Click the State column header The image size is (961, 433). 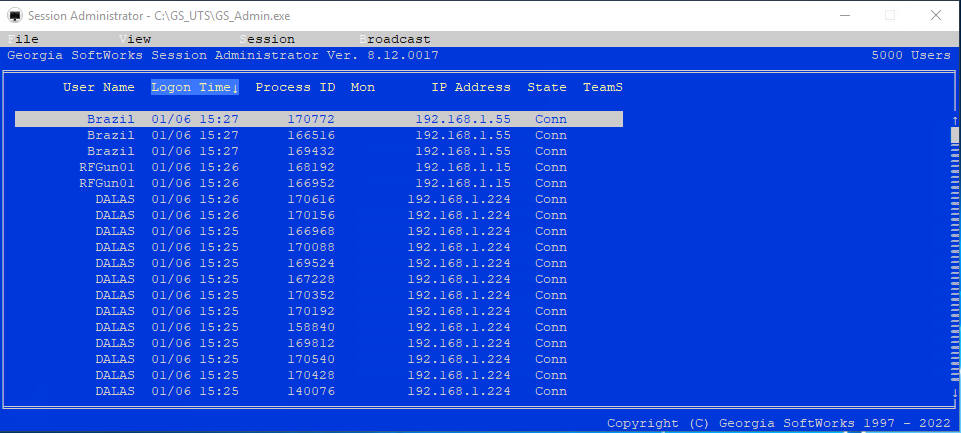tap(547, 87)
